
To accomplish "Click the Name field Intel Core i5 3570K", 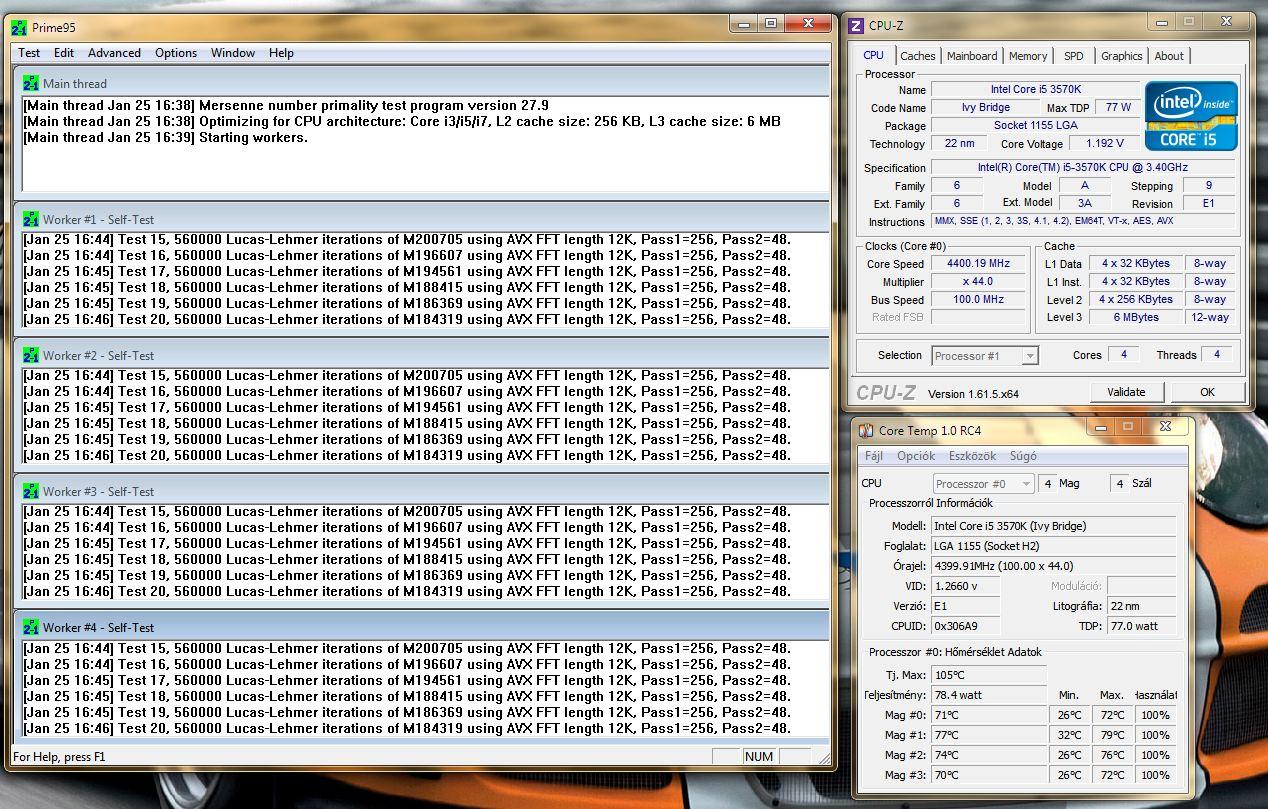I will 1035,90.
